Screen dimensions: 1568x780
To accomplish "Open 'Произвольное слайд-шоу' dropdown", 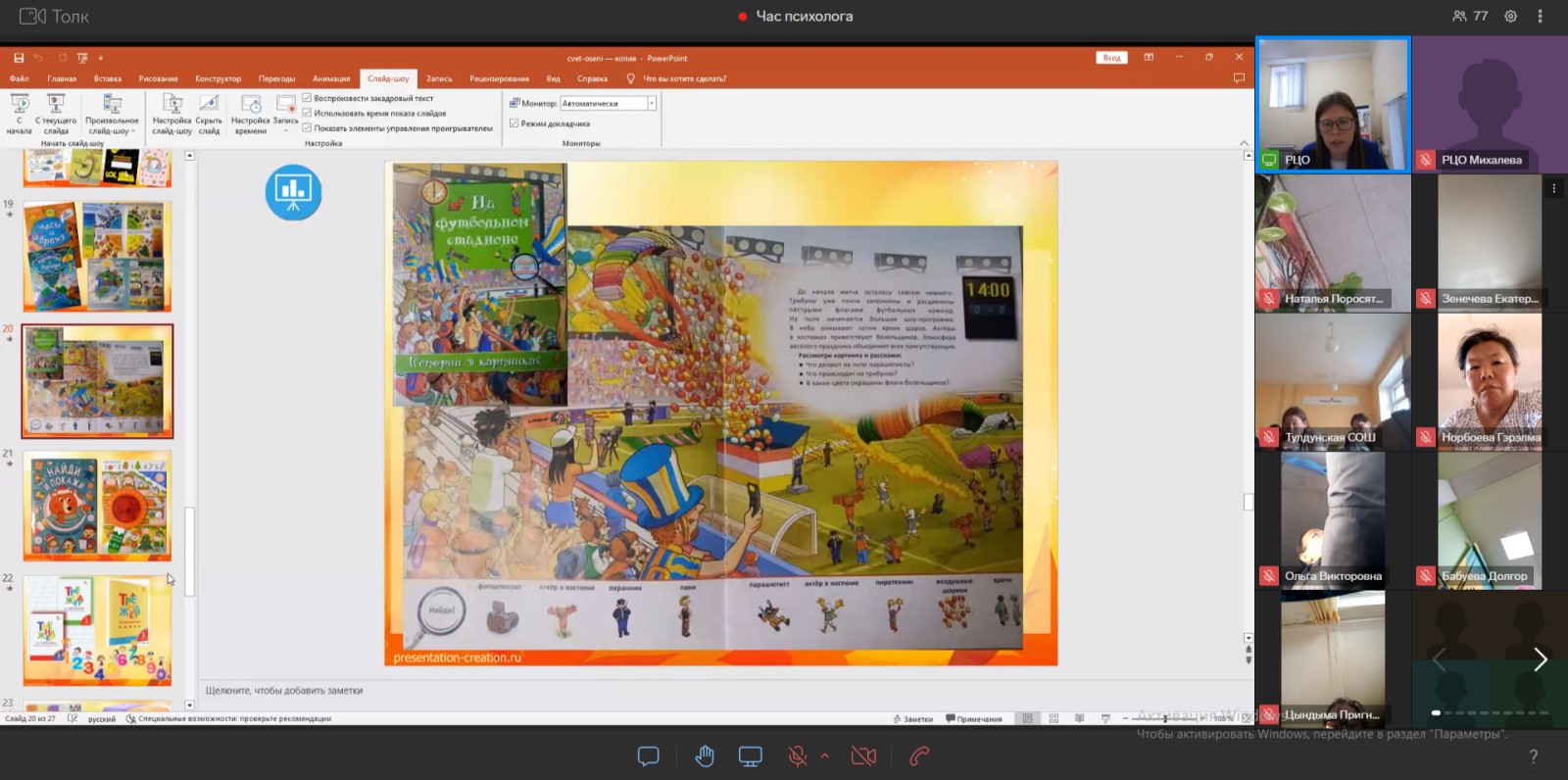I will [x=112, y=115].
